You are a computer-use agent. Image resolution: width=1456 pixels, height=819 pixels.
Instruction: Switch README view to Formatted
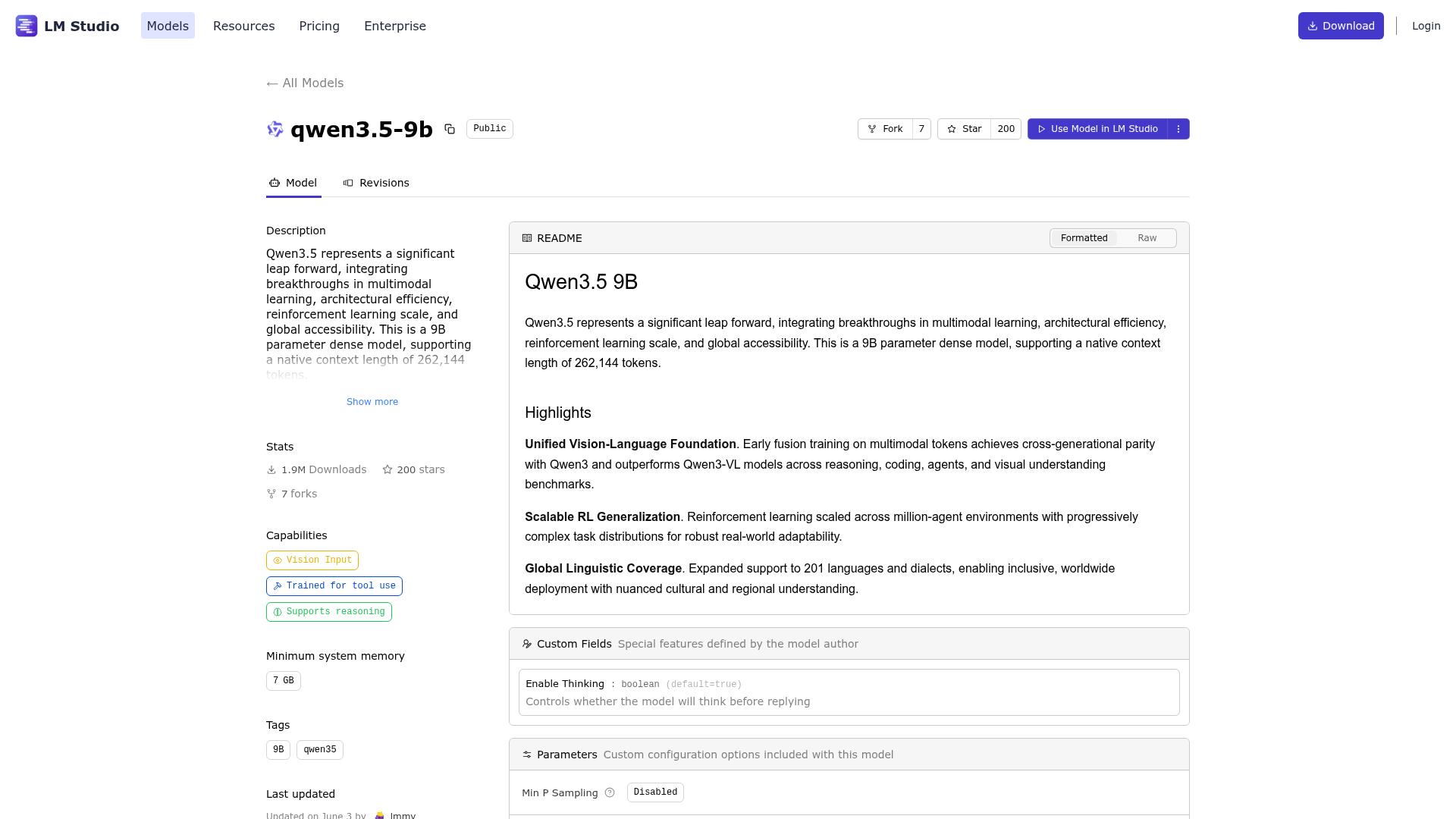[x=1084, y=238]
